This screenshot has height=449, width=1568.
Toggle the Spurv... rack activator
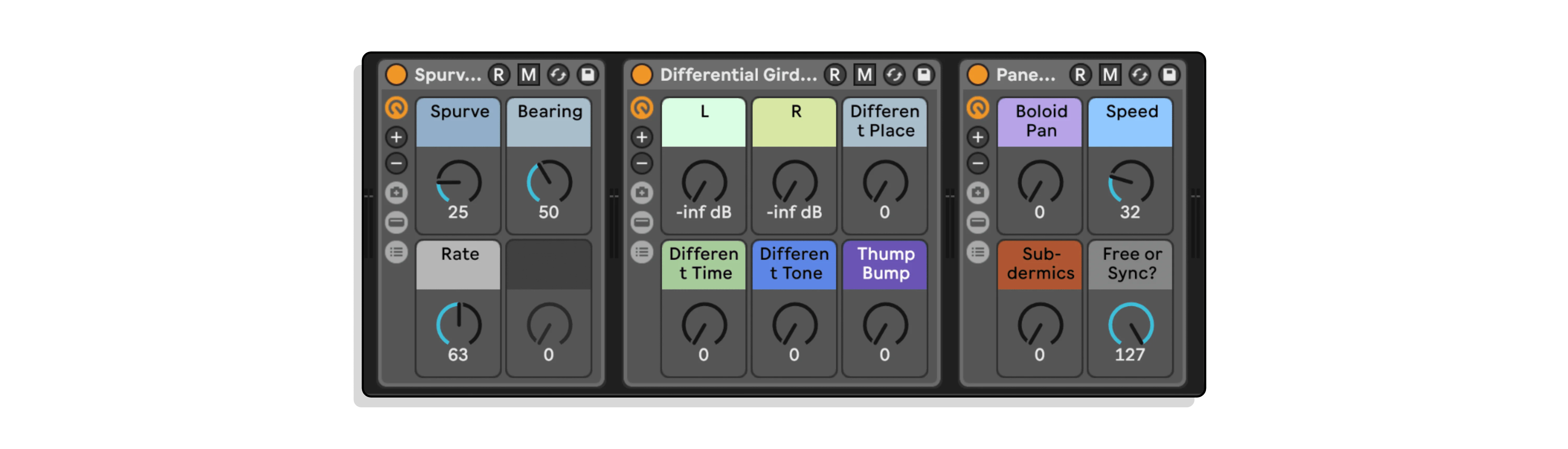pyautogui.click(x=396, y=75)
